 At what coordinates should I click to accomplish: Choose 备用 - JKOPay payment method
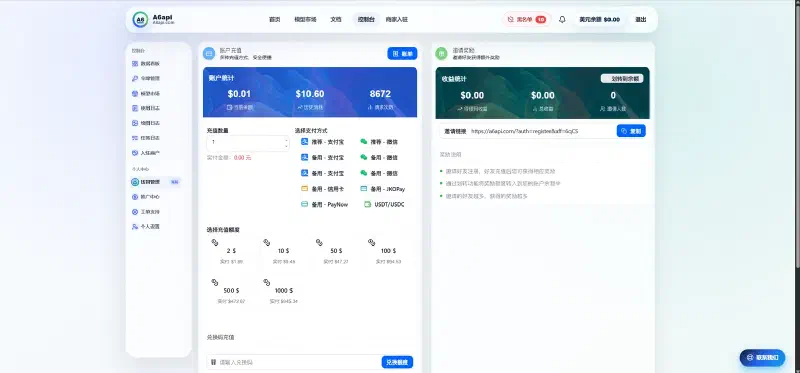pyautogui.click(x=383, y=189)
